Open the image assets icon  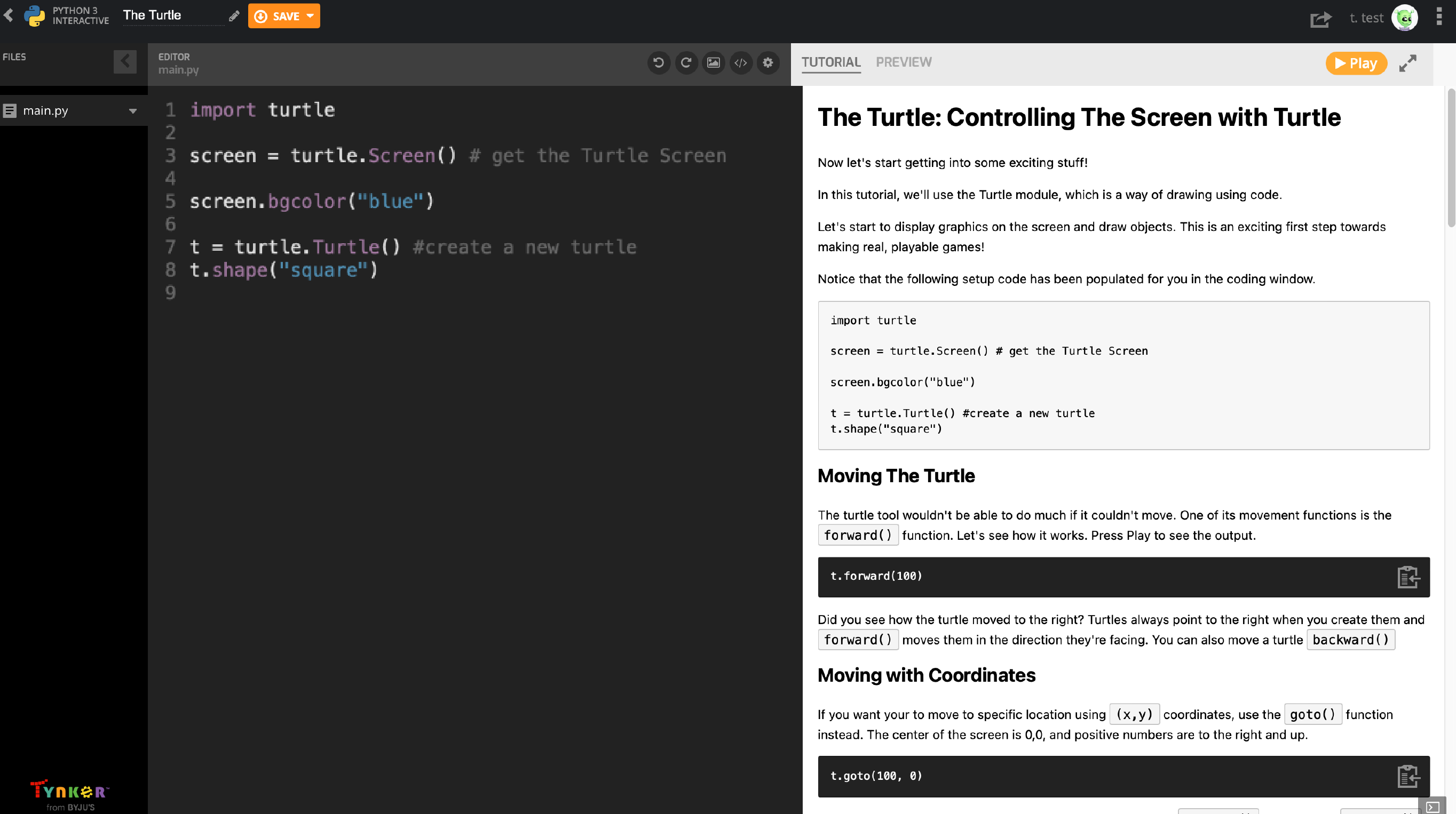[713, 62]
